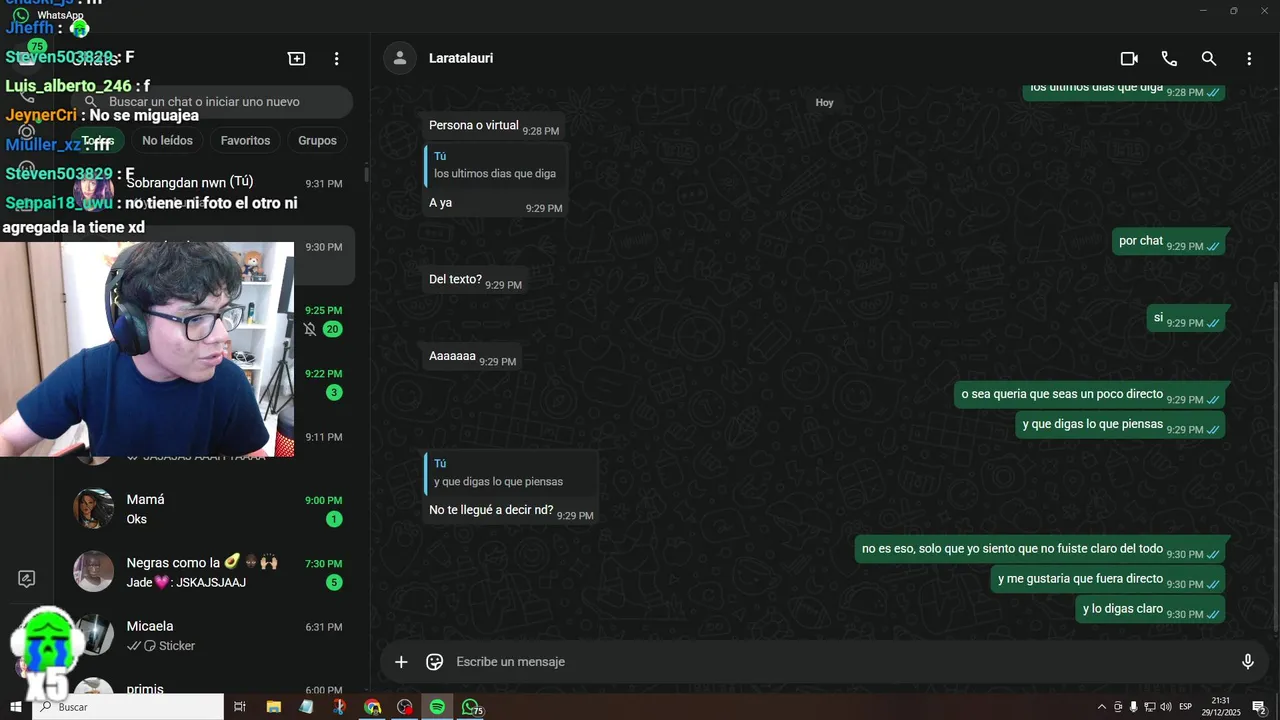Select the 'o sea queria que seas un poco directo' message

(1090, 395)
